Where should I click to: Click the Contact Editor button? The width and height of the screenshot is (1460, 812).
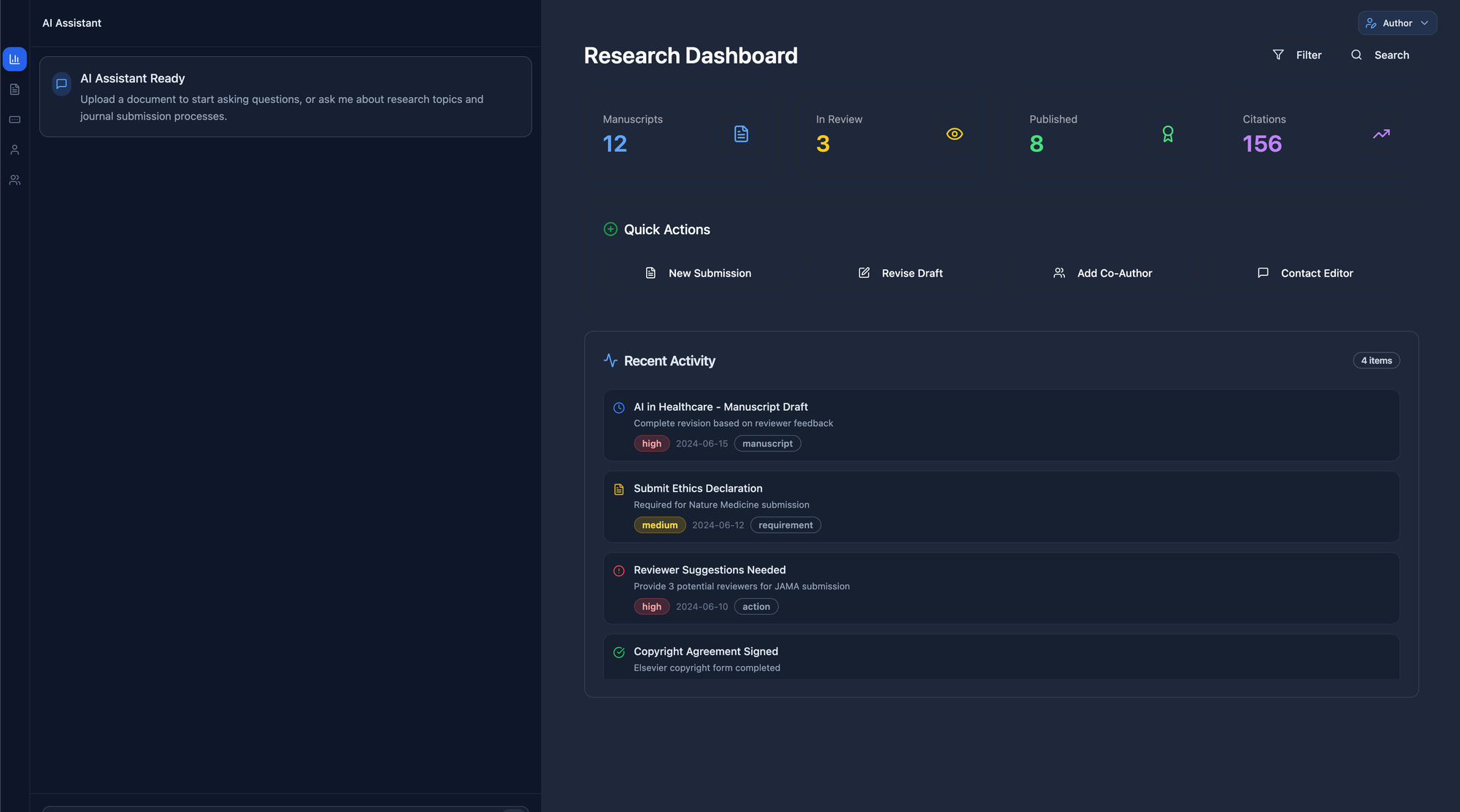1305,273
